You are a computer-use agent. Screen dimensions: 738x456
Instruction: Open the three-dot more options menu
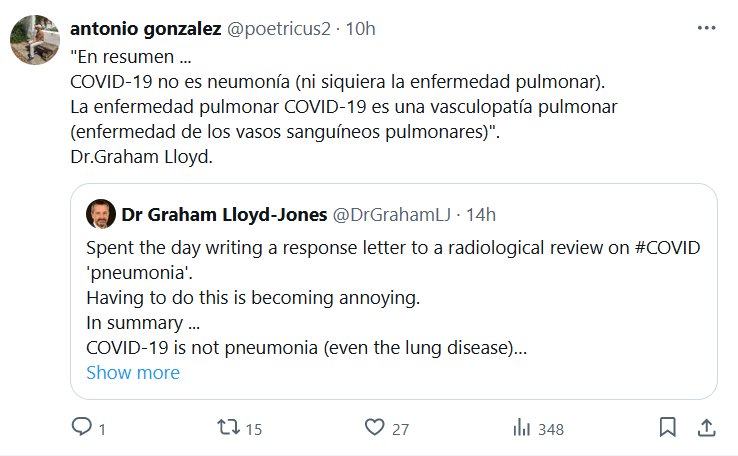pos(707,29)
